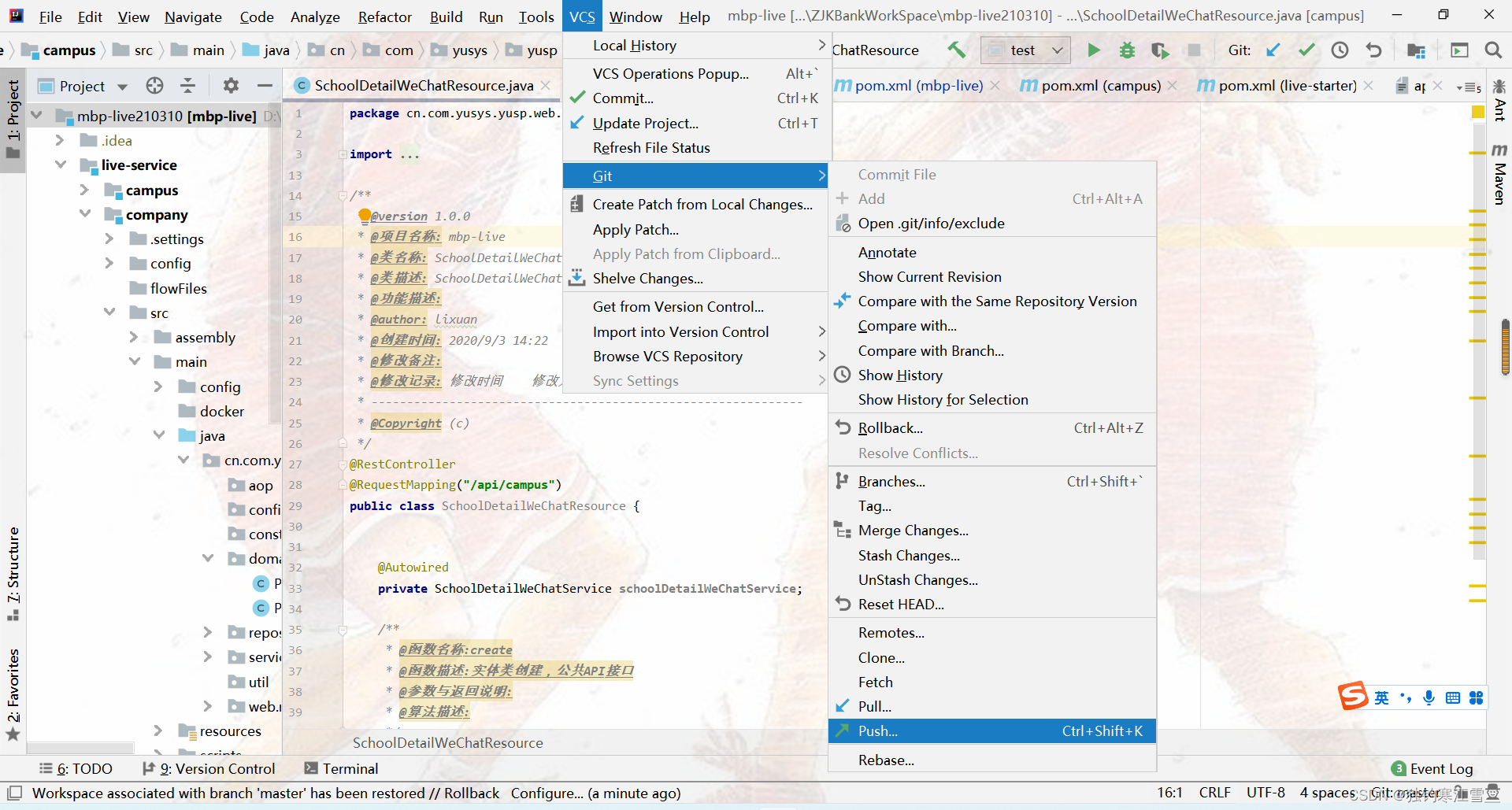Click Configure... link in status bar

(547, 793)
